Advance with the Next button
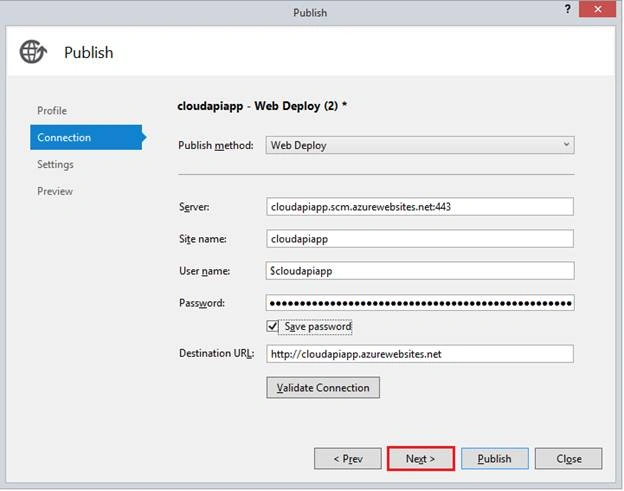The height and width of the screenshot is (491, 624). [x=421, y=459]
